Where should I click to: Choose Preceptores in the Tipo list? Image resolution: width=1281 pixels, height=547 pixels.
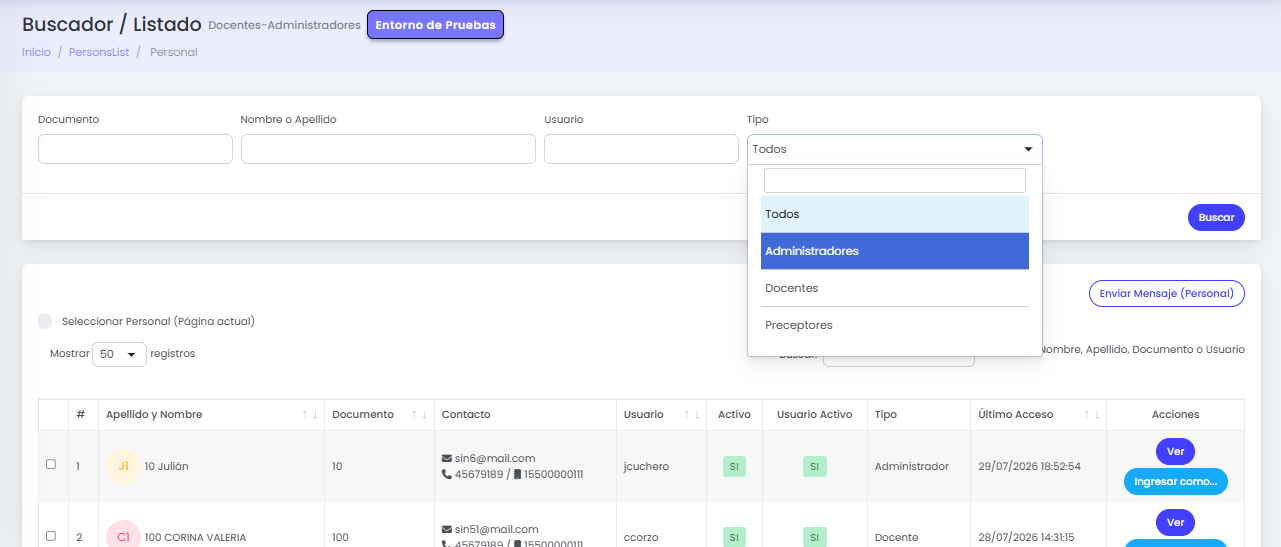[894, 325]
